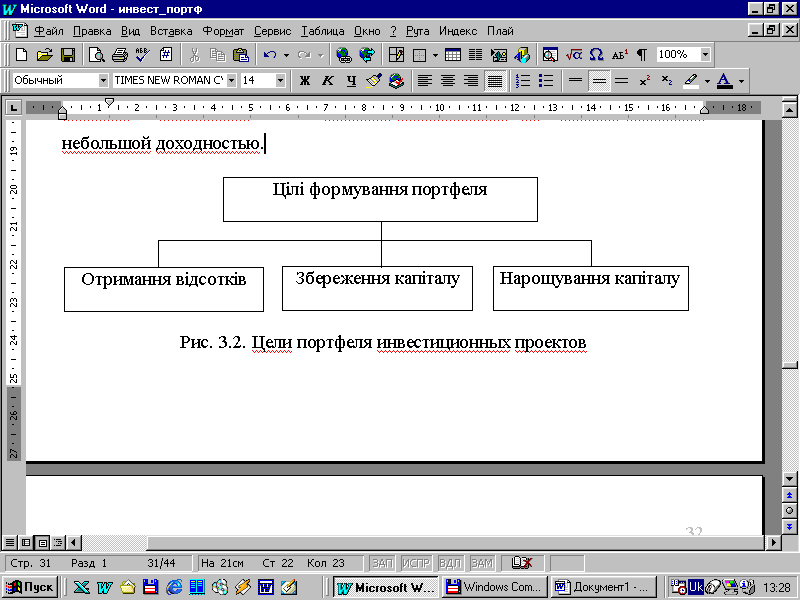Open highlight color dropdown arrow
Image resolution: width=800 pixels, height=600 pixels.
707,81
